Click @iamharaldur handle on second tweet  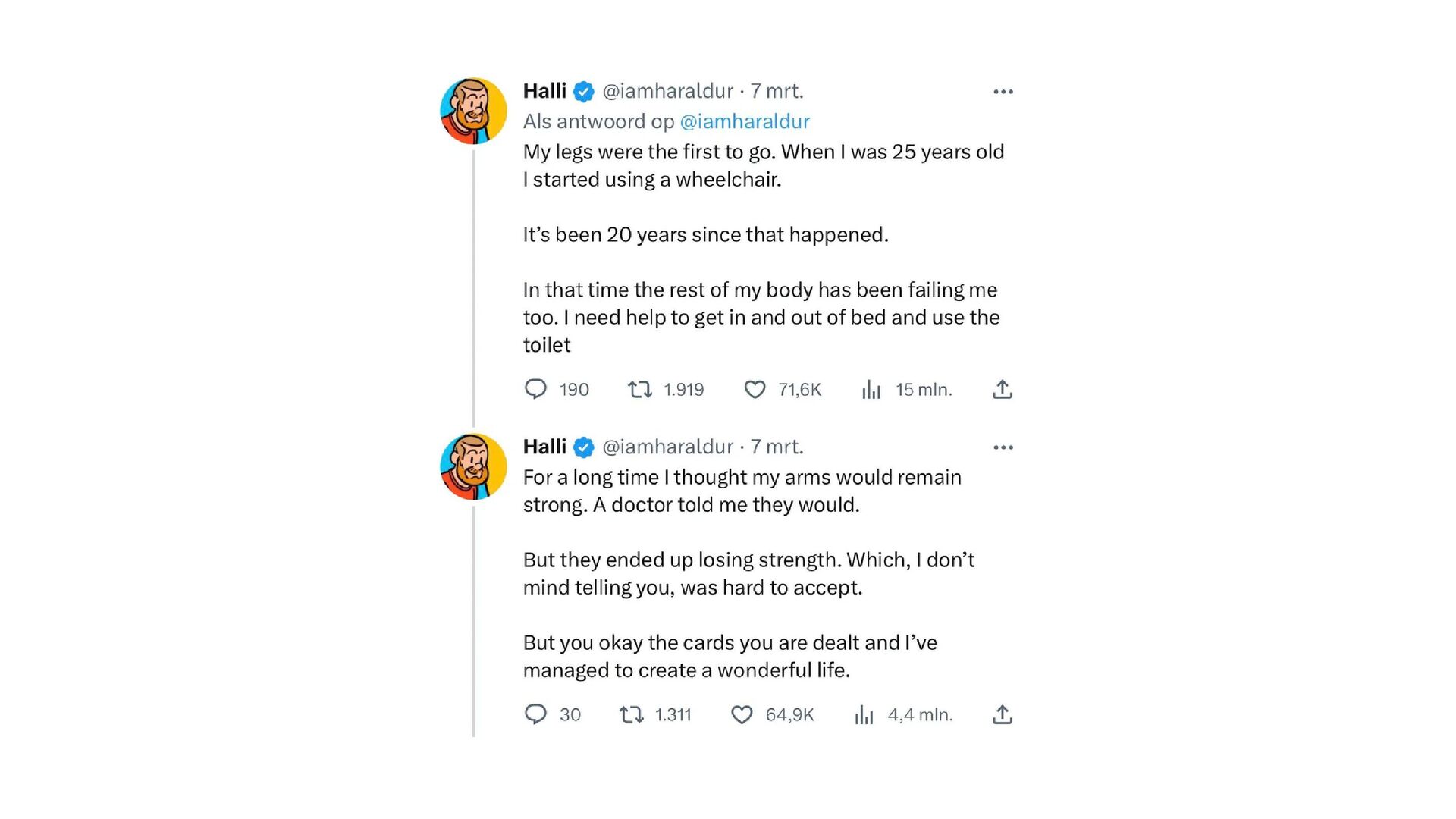(x=667, y=447)
